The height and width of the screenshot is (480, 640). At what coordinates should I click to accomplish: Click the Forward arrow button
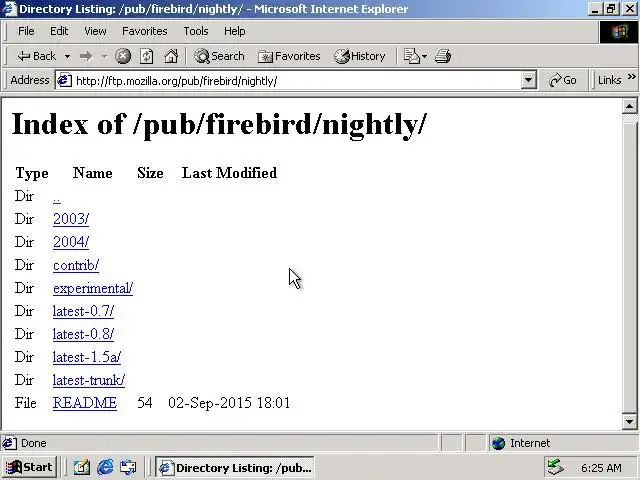pyautogui.click(x=86, y=56)
